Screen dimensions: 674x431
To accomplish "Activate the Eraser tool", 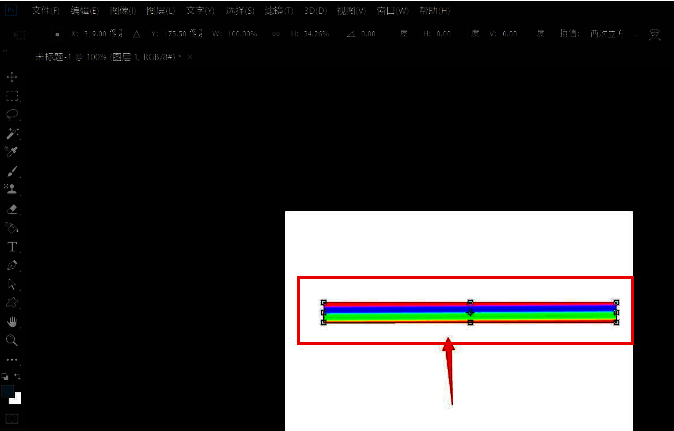I will (x=12, y=209).
